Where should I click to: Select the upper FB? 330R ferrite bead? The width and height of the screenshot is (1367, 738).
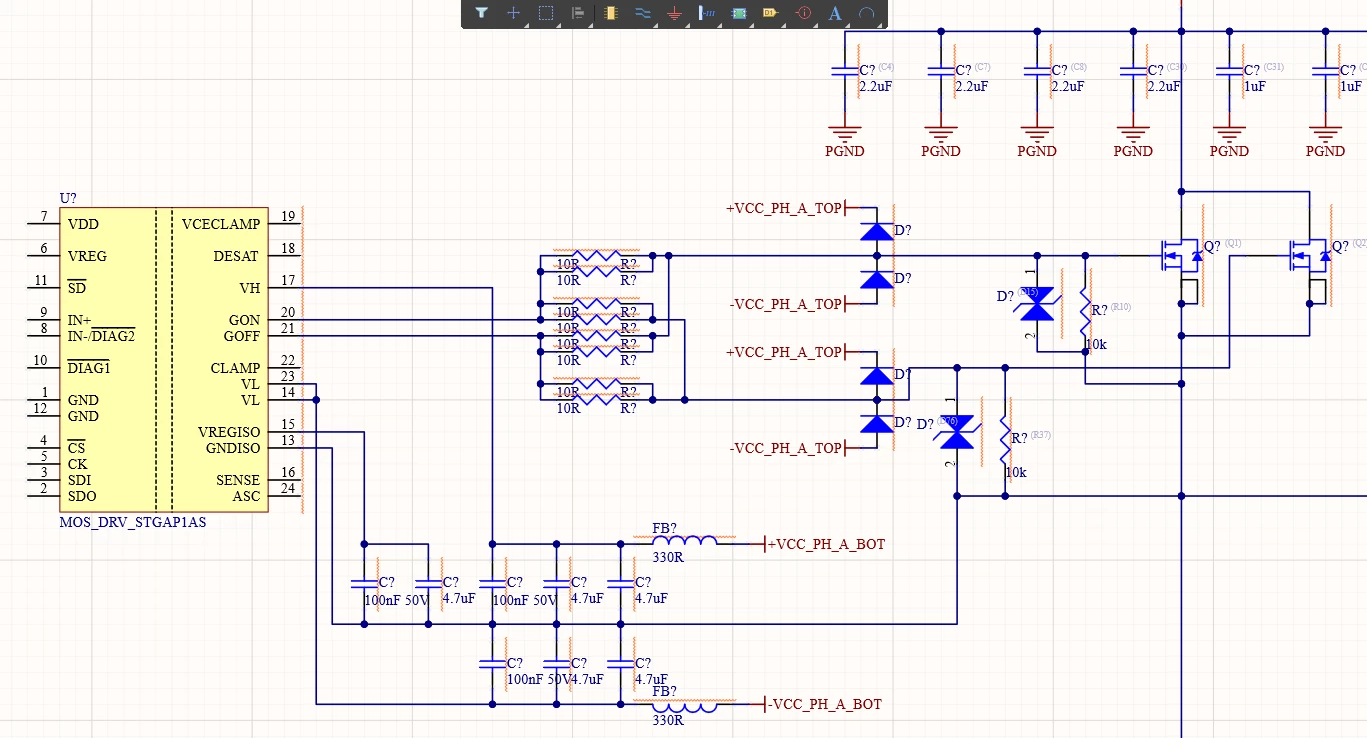[684, 542]
